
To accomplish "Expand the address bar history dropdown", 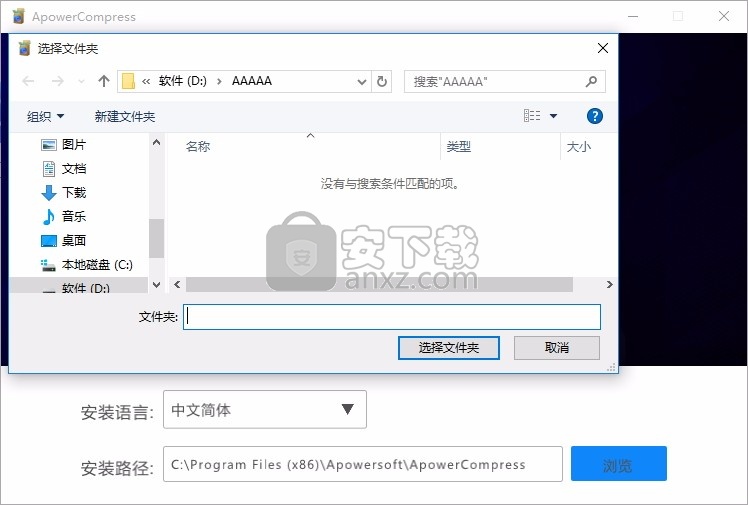I will click(362, 82).
